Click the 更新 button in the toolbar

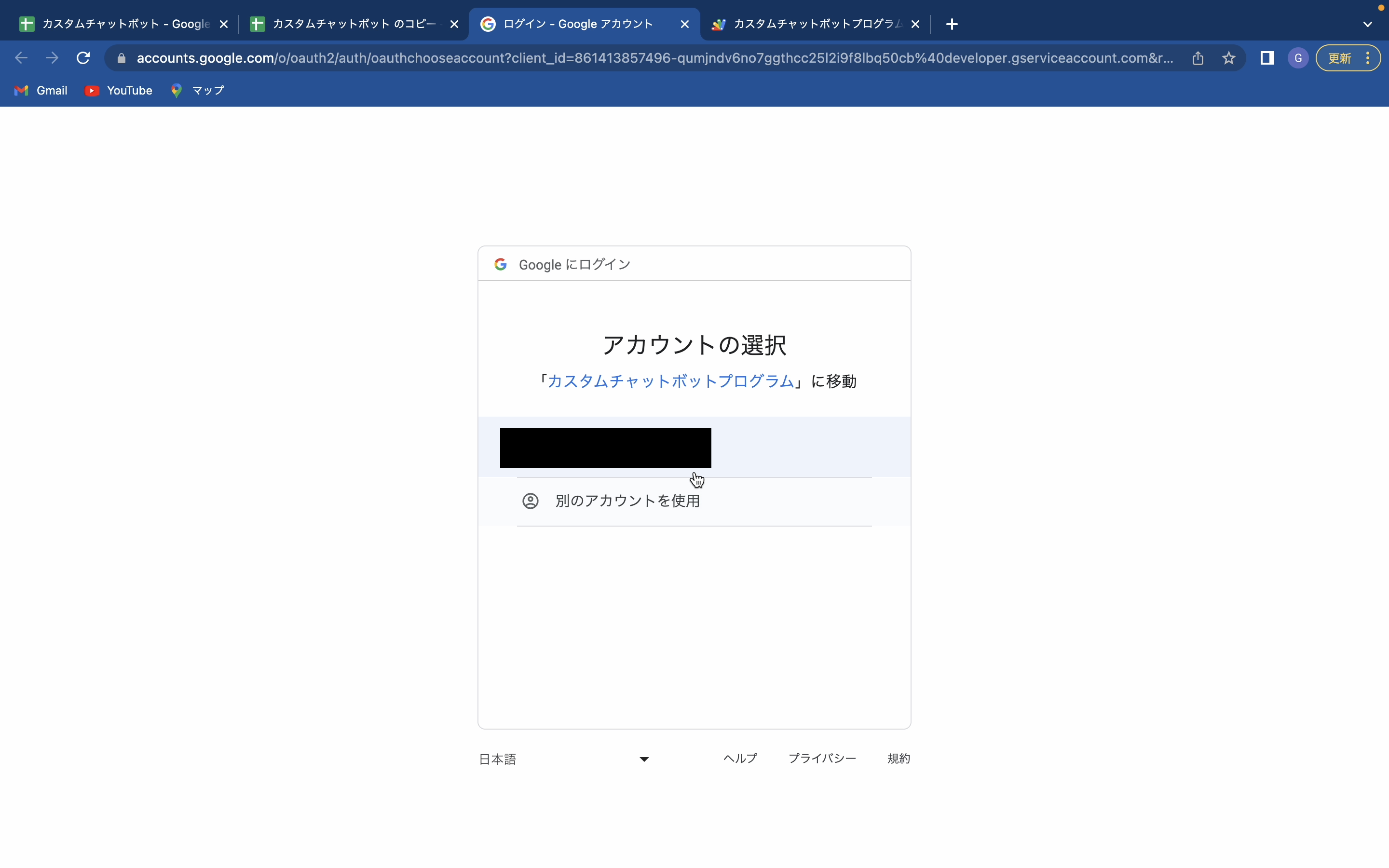pos(1341,57)
